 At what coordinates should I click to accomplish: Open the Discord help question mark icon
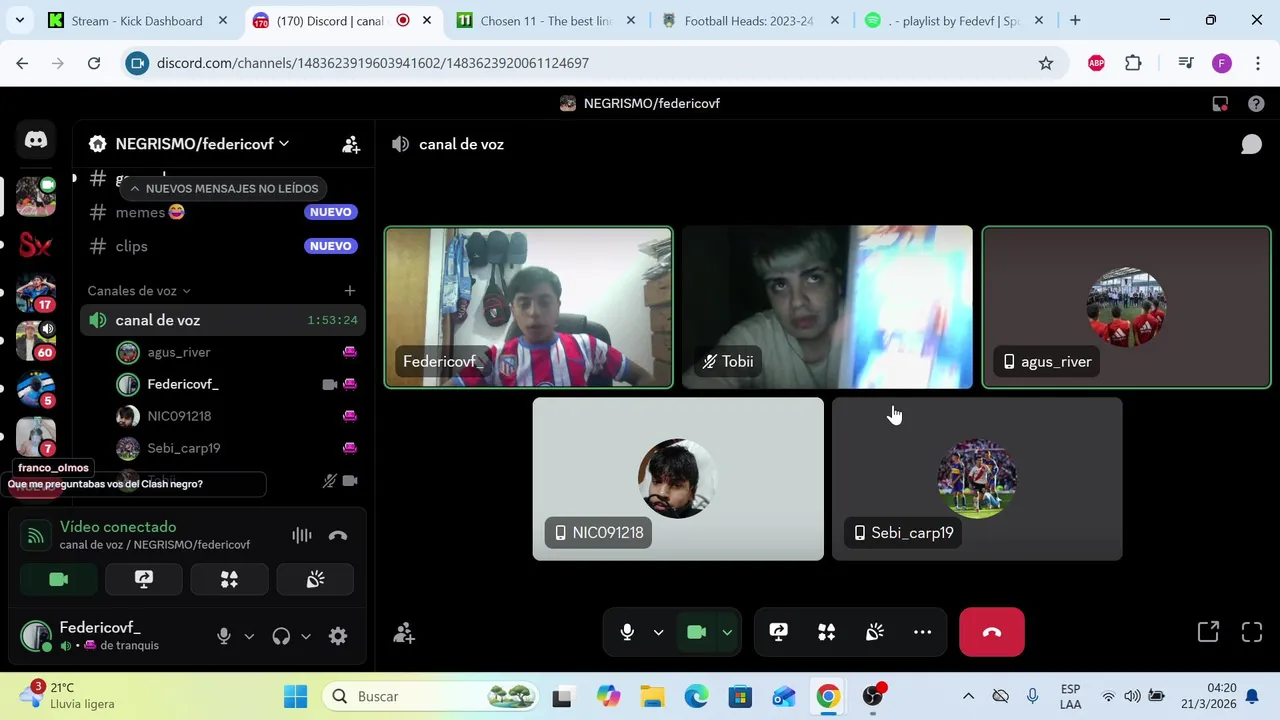(1256, 104)
